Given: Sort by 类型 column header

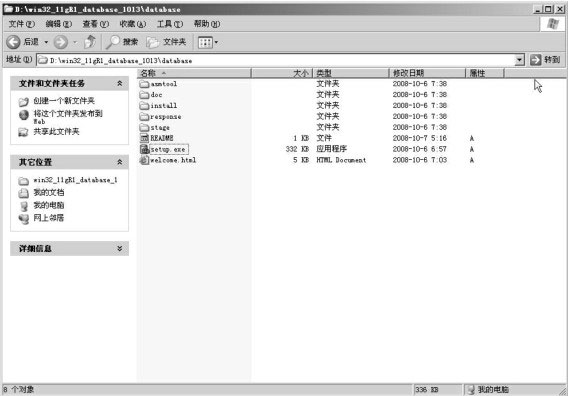Looking at the screenshot, I should point(351,73).
